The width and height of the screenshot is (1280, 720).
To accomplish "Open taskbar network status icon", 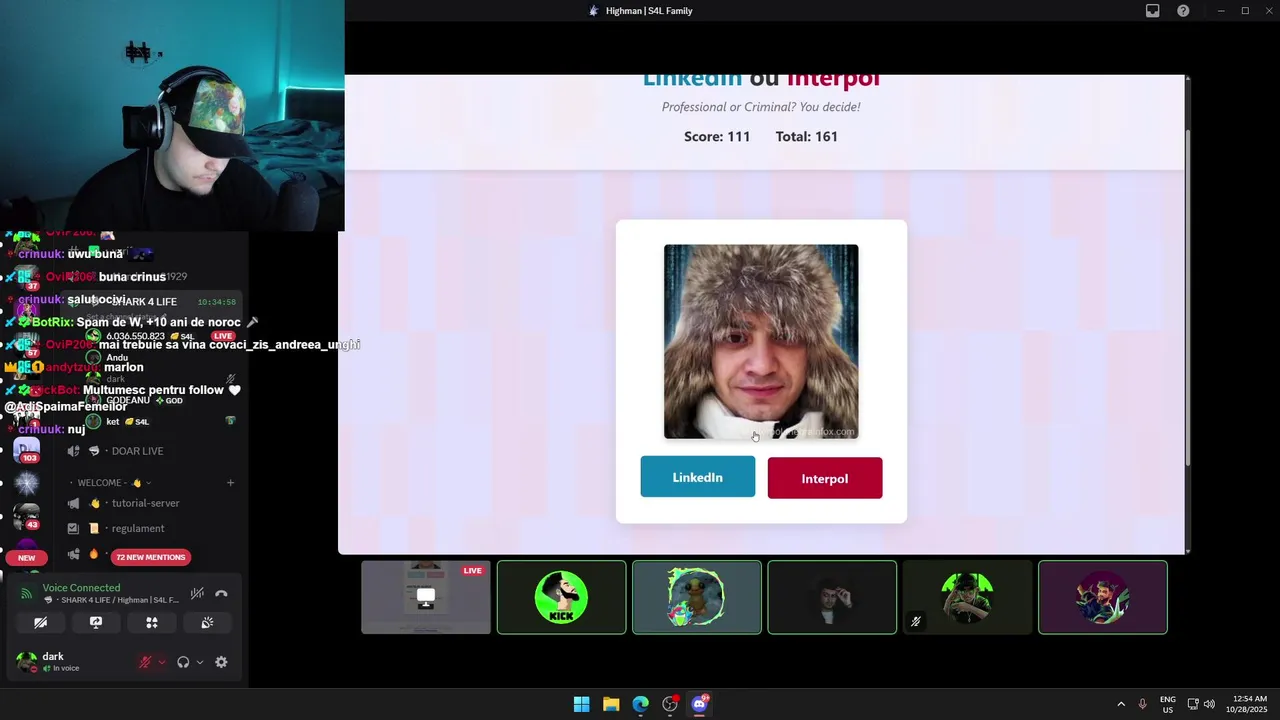I will (x=1193, y=704).
